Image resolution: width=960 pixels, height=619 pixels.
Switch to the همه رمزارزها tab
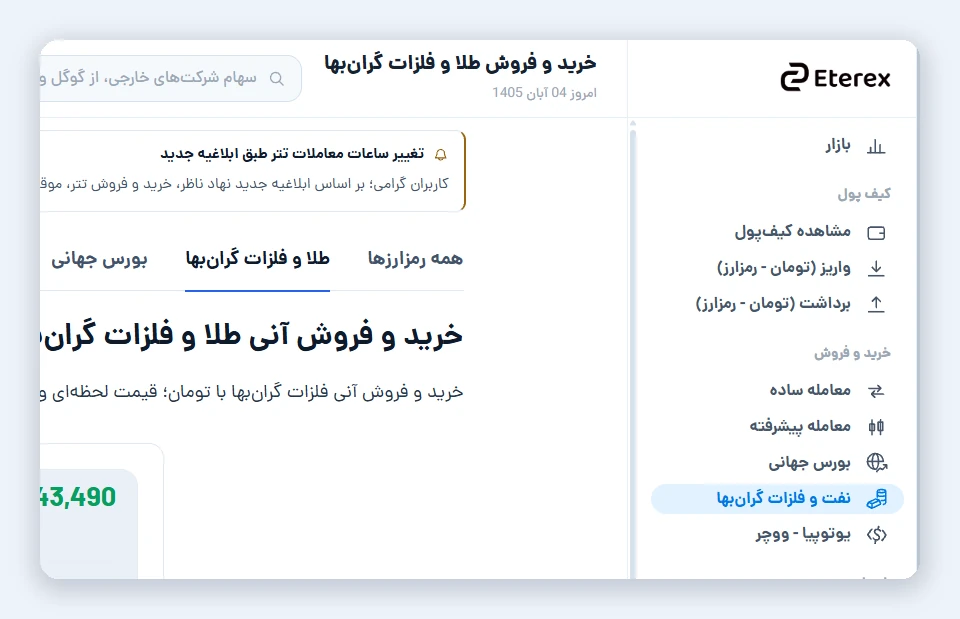415,259
